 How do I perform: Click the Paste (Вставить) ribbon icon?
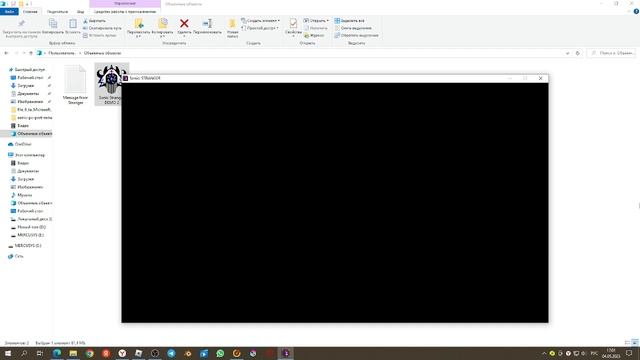[x=73, y=27]
